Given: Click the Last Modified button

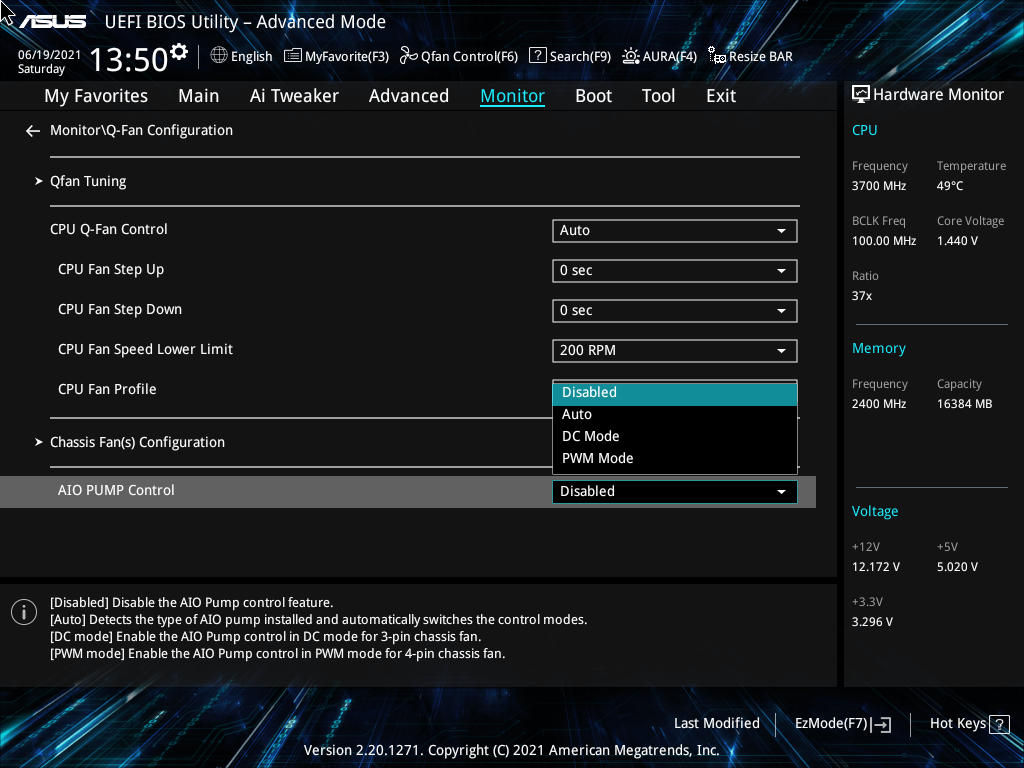Looking at the screenshot, I should (716, 723).
